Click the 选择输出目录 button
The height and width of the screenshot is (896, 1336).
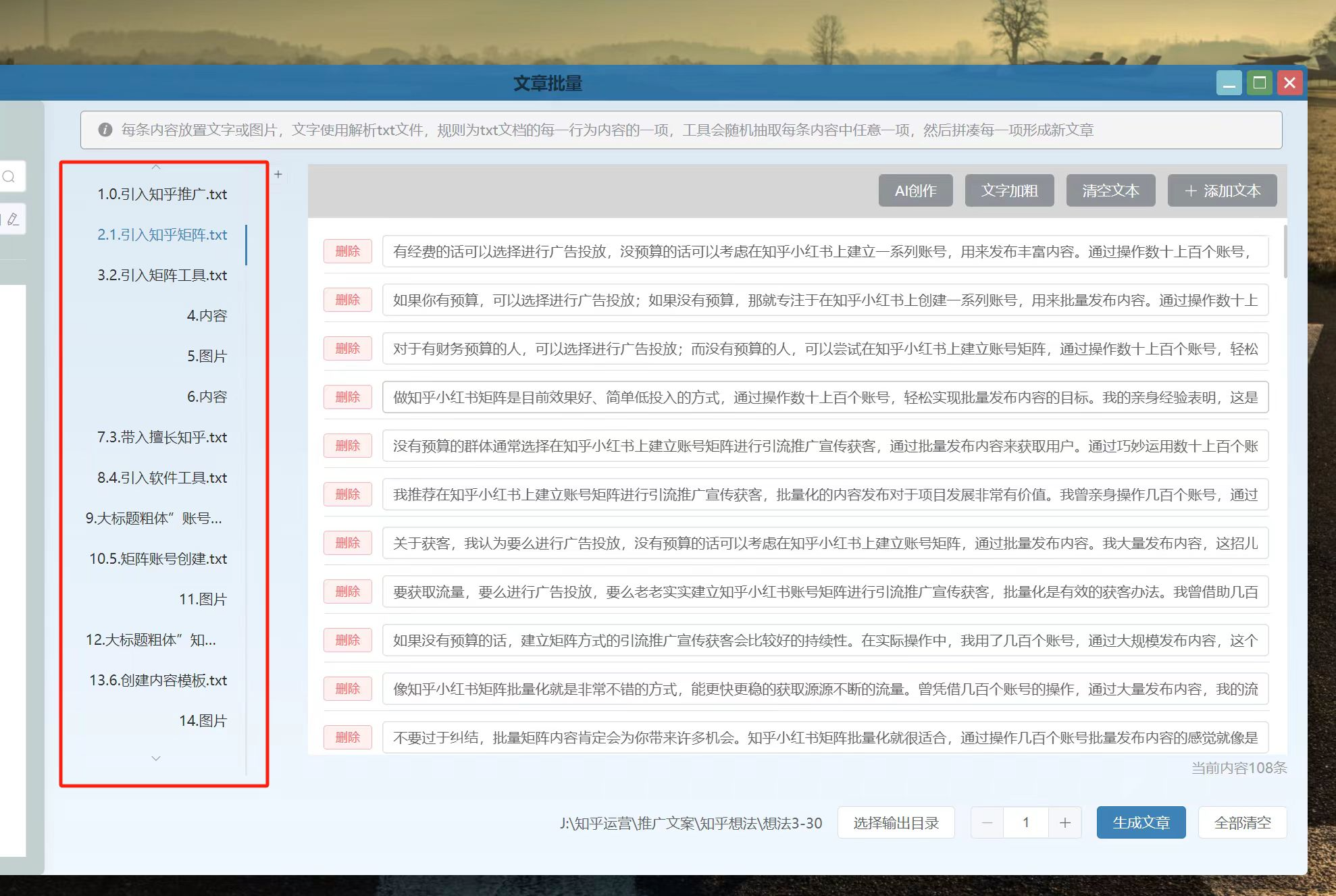coord(896,822)
